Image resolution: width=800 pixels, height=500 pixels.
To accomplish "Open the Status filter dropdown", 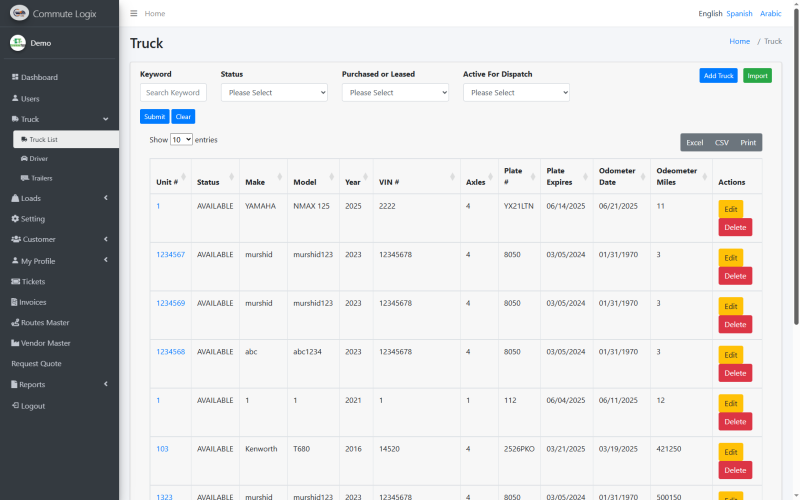I will click(x=274, y=92).
